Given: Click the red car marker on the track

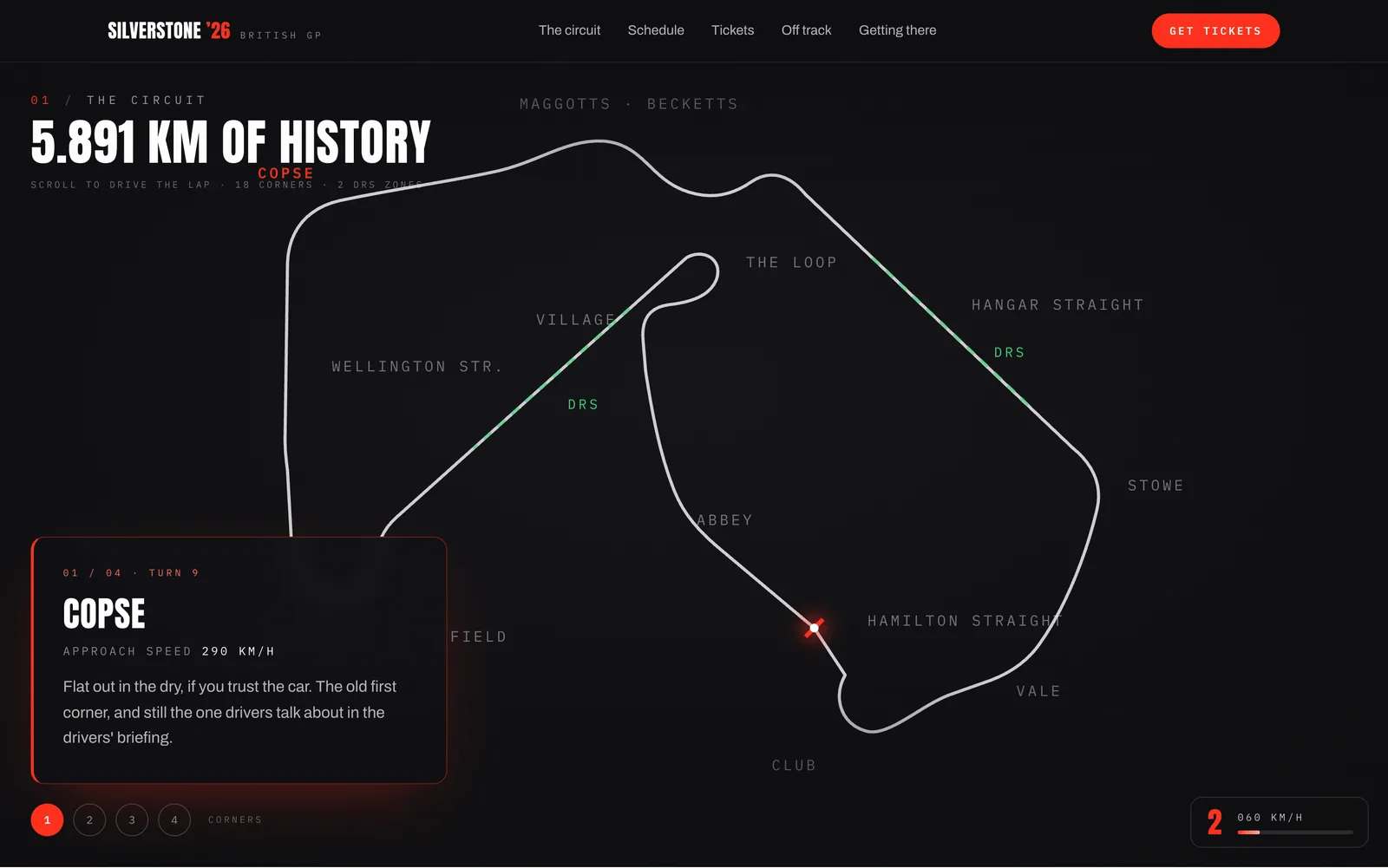Looking at the screenshot, I should tap(814, 628).
